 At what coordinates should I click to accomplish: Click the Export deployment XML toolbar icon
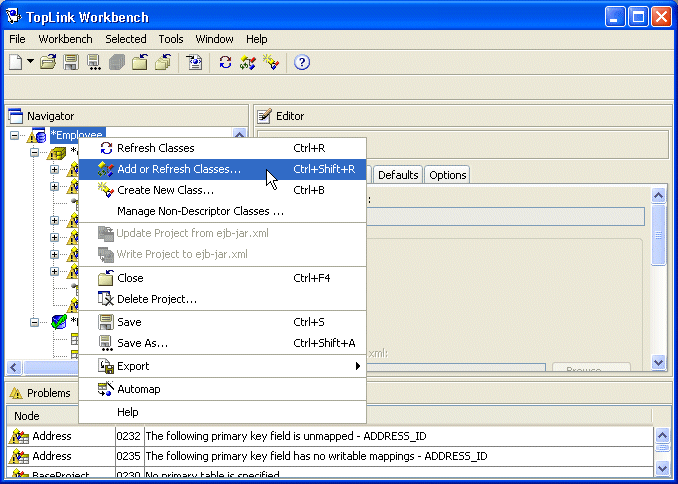(x=194, y=62)
